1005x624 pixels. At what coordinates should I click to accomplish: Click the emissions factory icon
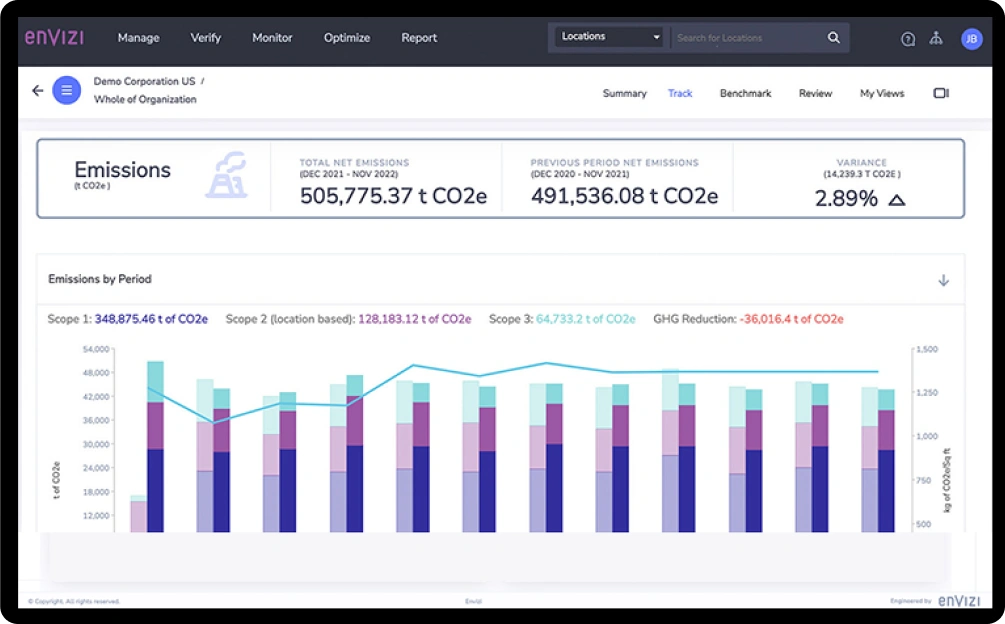pyautogui.click(x=227, y=174)
